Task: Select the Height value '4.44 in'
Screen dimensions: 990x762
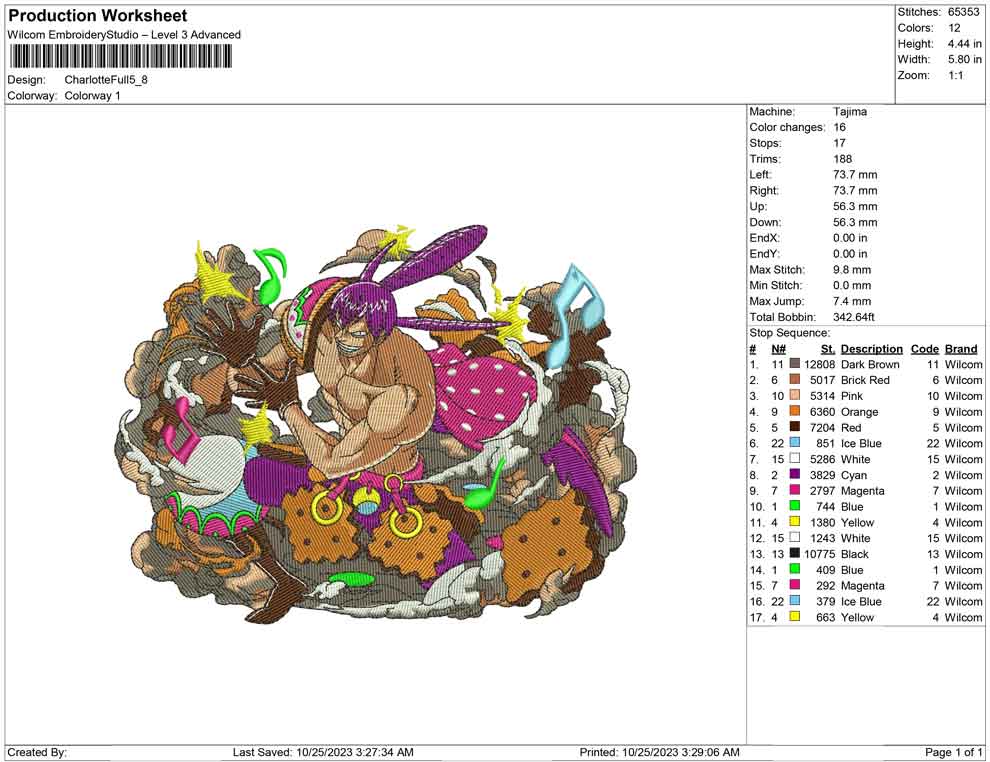Action: click(964, 44)
